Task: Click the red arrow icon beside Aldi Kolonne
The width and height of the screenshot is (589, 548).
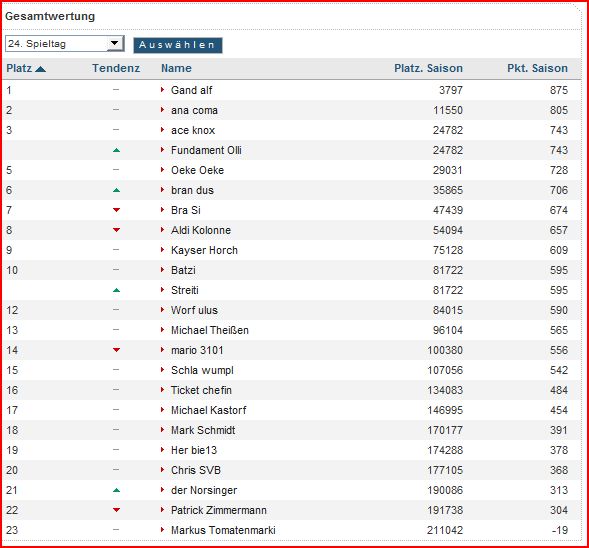Action: 162,229
